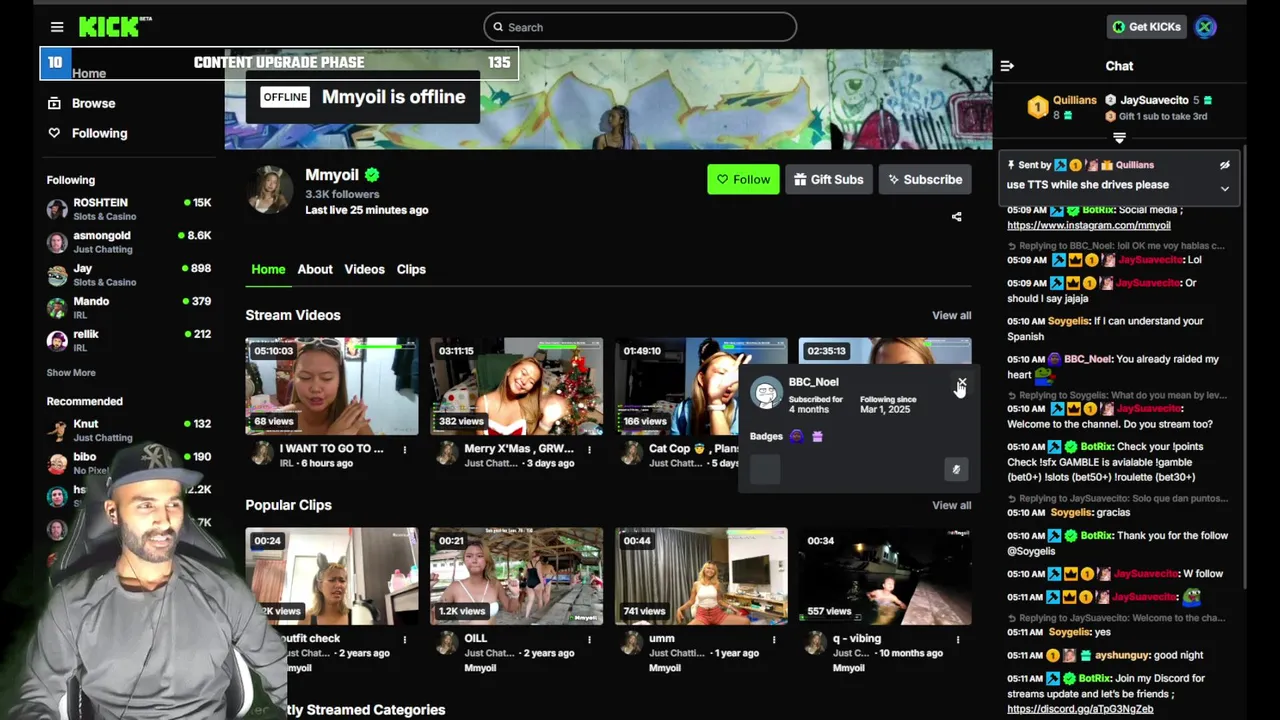Screen dimensions: 1280x720
Task: Play the umm clip thumbnail
Action: point(701,576)
